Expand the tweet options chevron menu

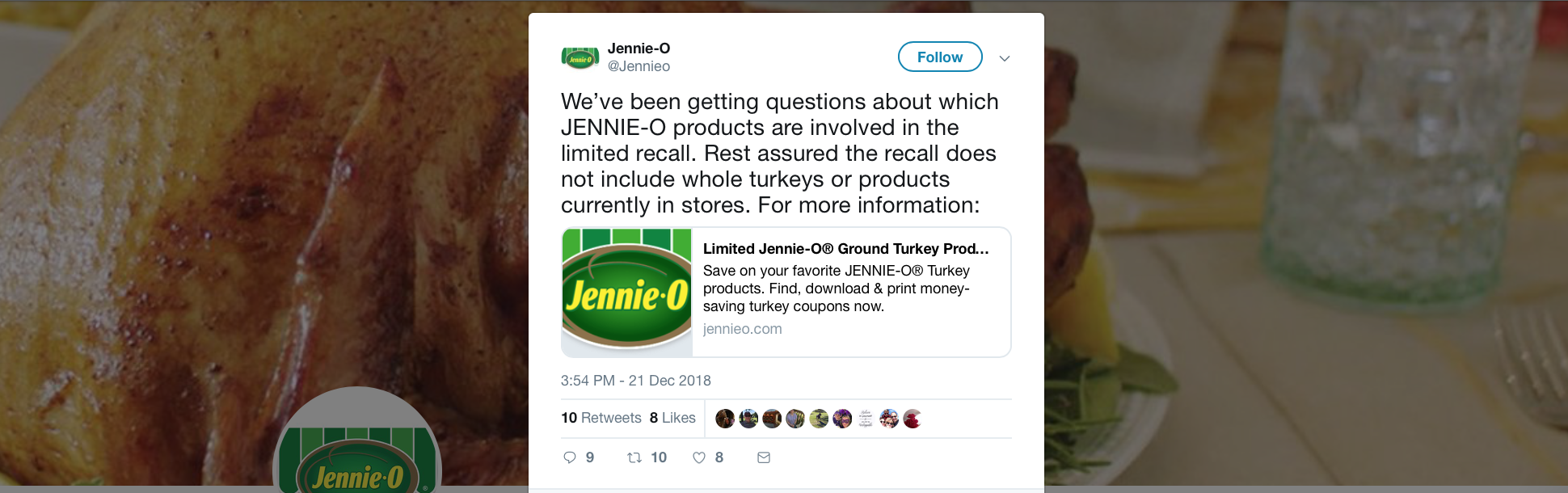1005,58
